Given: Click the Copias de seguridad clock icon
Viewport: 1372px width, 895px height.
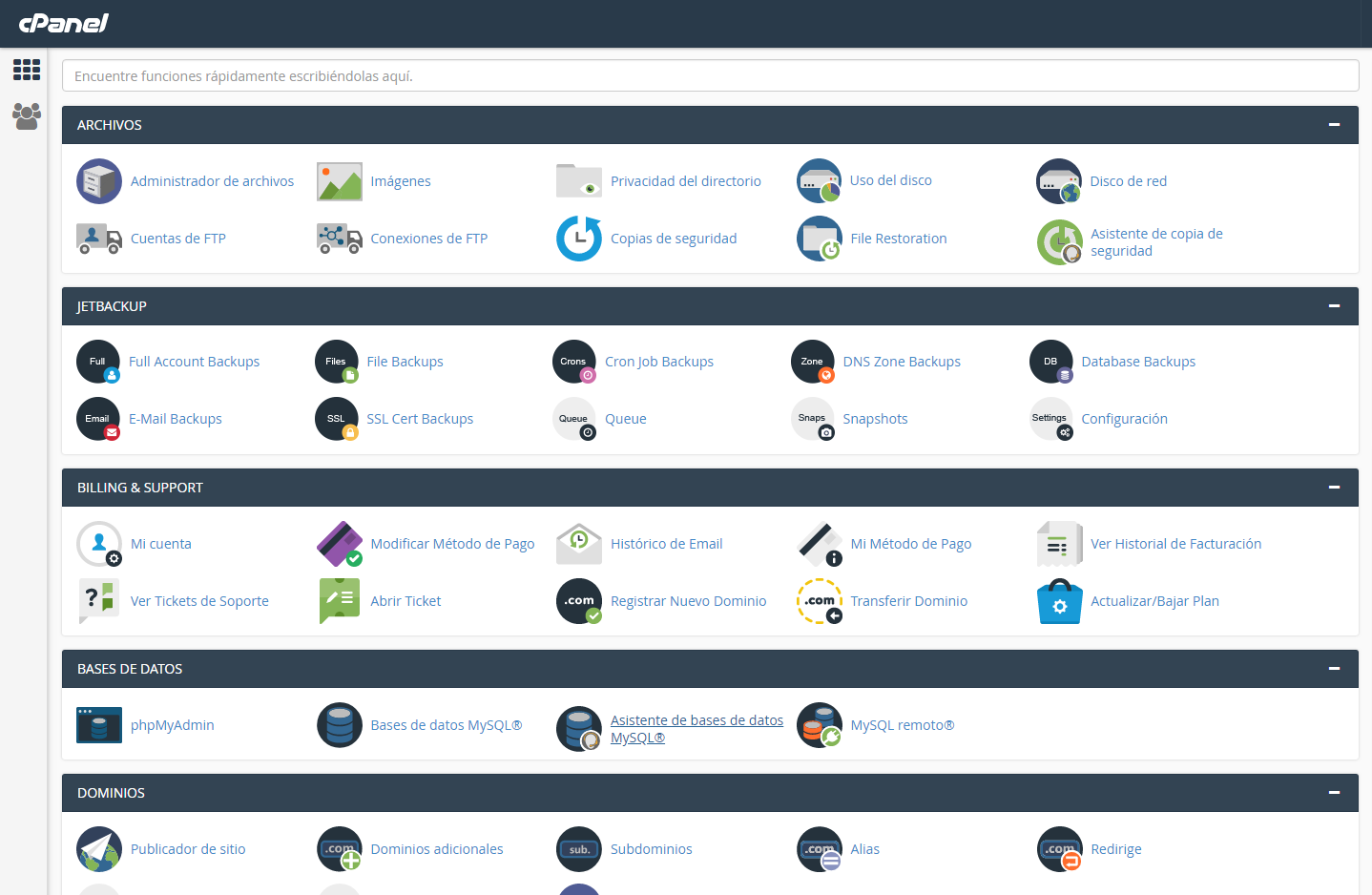Looking at the screenshot, I should point(579,239).
